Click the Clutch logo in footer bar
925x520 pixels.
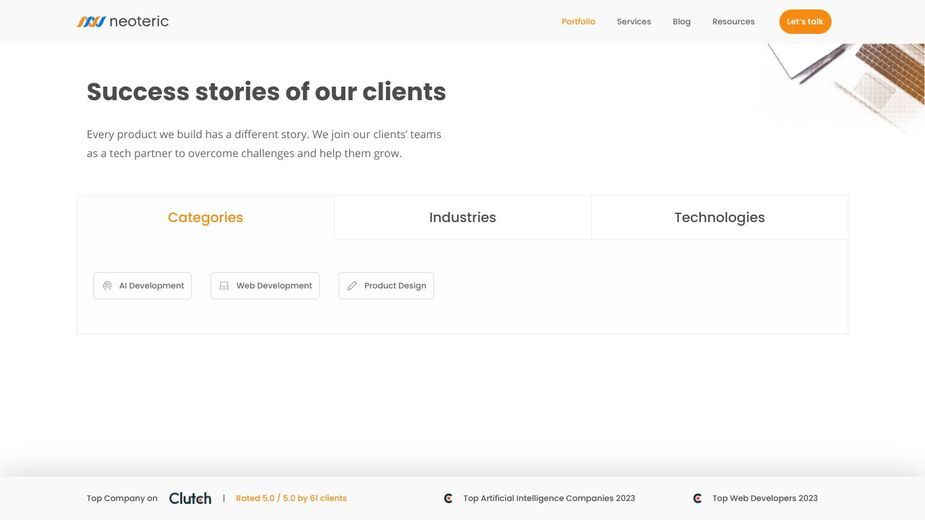coord(190,498)
